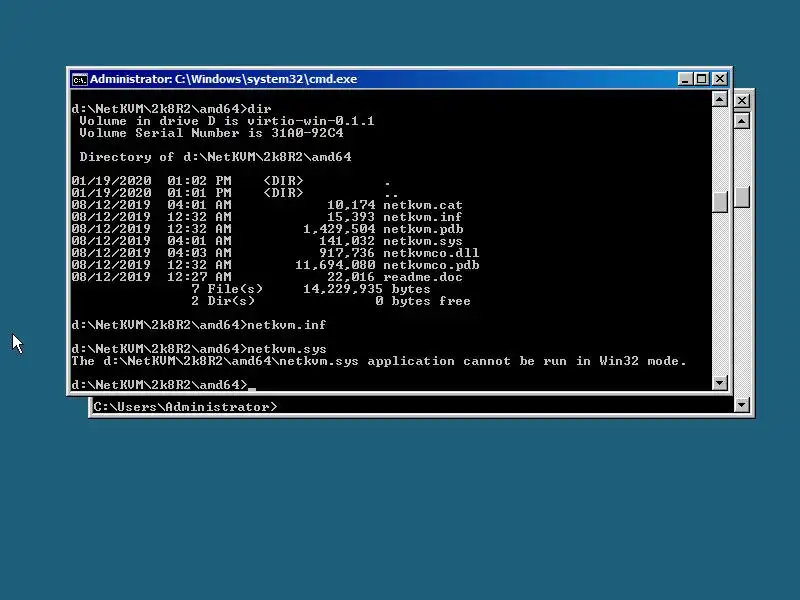Click the 'C:\Users\Administrator>' prompt in background window
Image resolution: width=800 pixels, height=600 pixels.
[x=185, y=407]
